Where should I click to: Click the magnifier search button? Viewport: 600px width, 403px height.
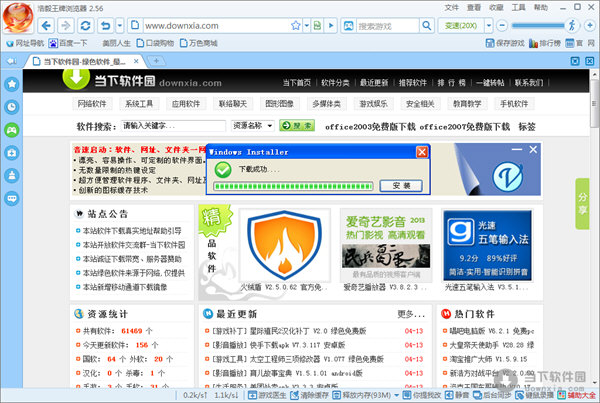pyautogui.click(x=427, y=26)
